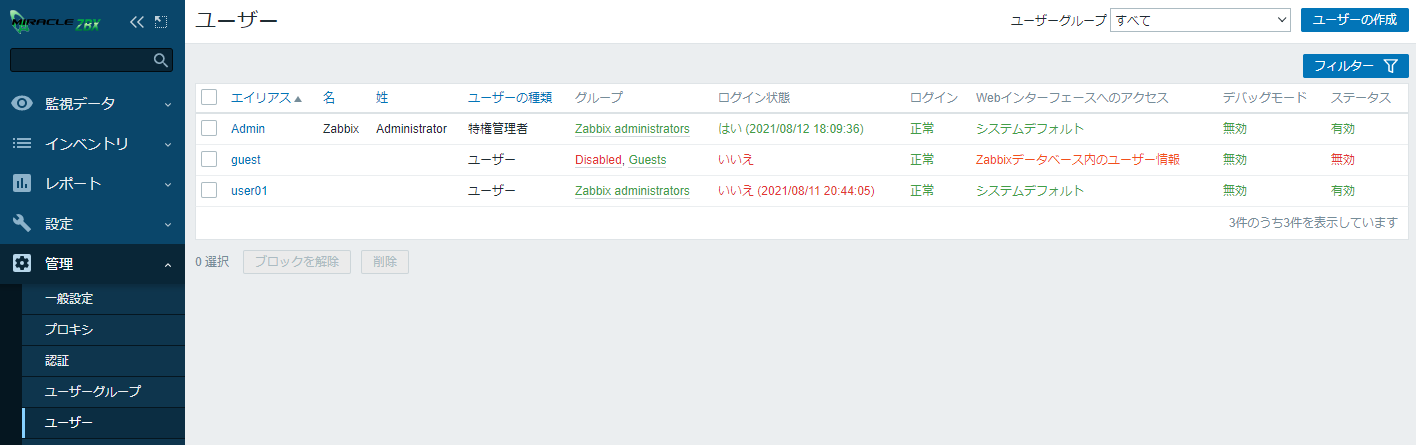Click the wrench icon for 設定

click(x=22, y=223)
